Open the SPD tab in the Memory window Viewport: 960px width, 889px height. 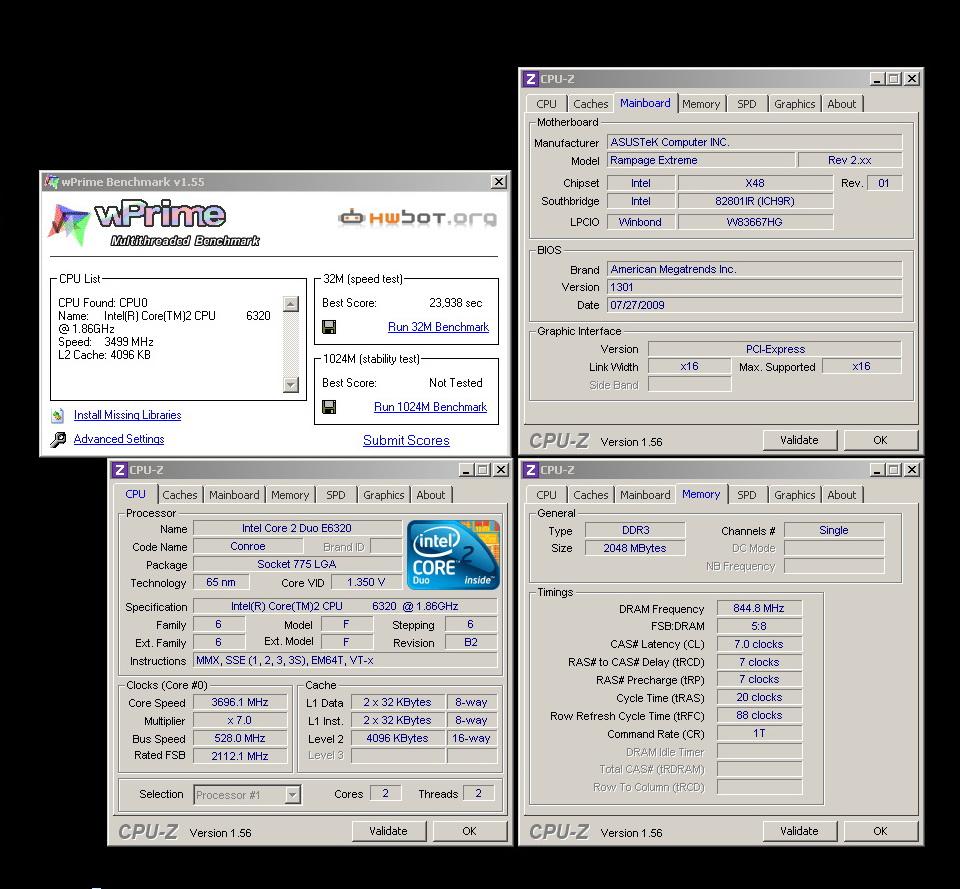[746, 495]
